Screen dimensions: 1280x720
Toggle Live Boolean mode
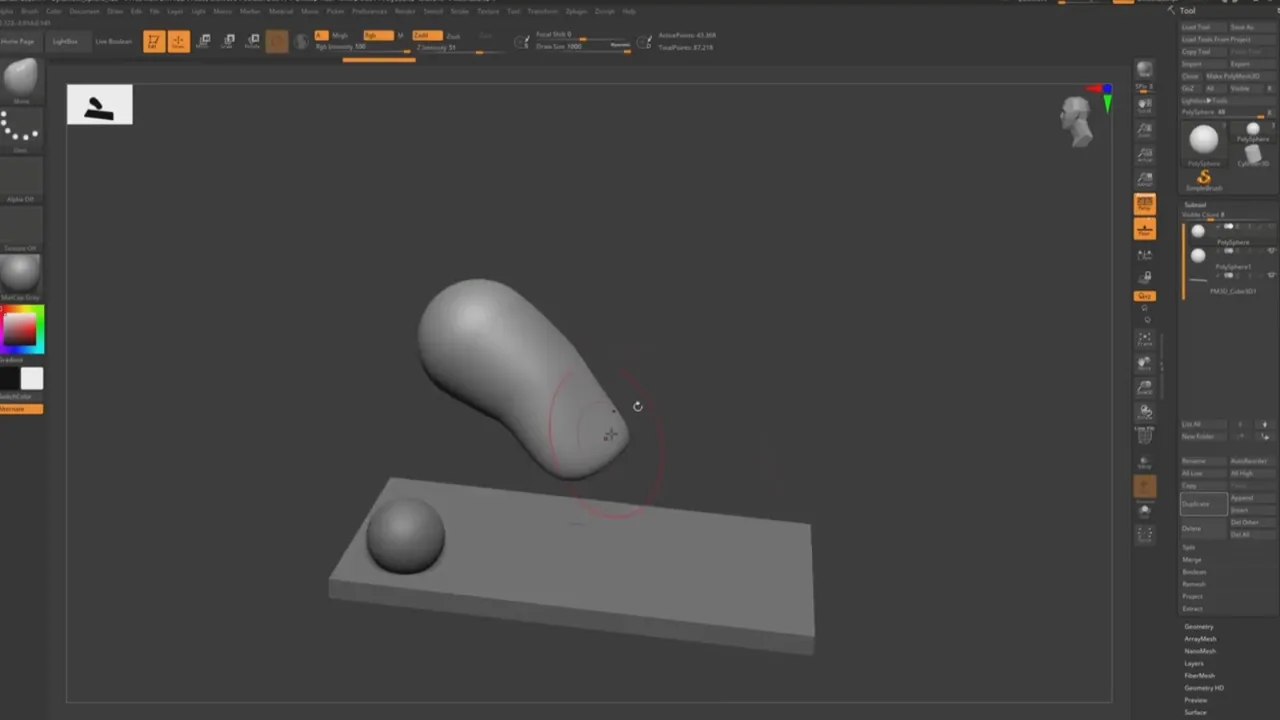point(112,41)
